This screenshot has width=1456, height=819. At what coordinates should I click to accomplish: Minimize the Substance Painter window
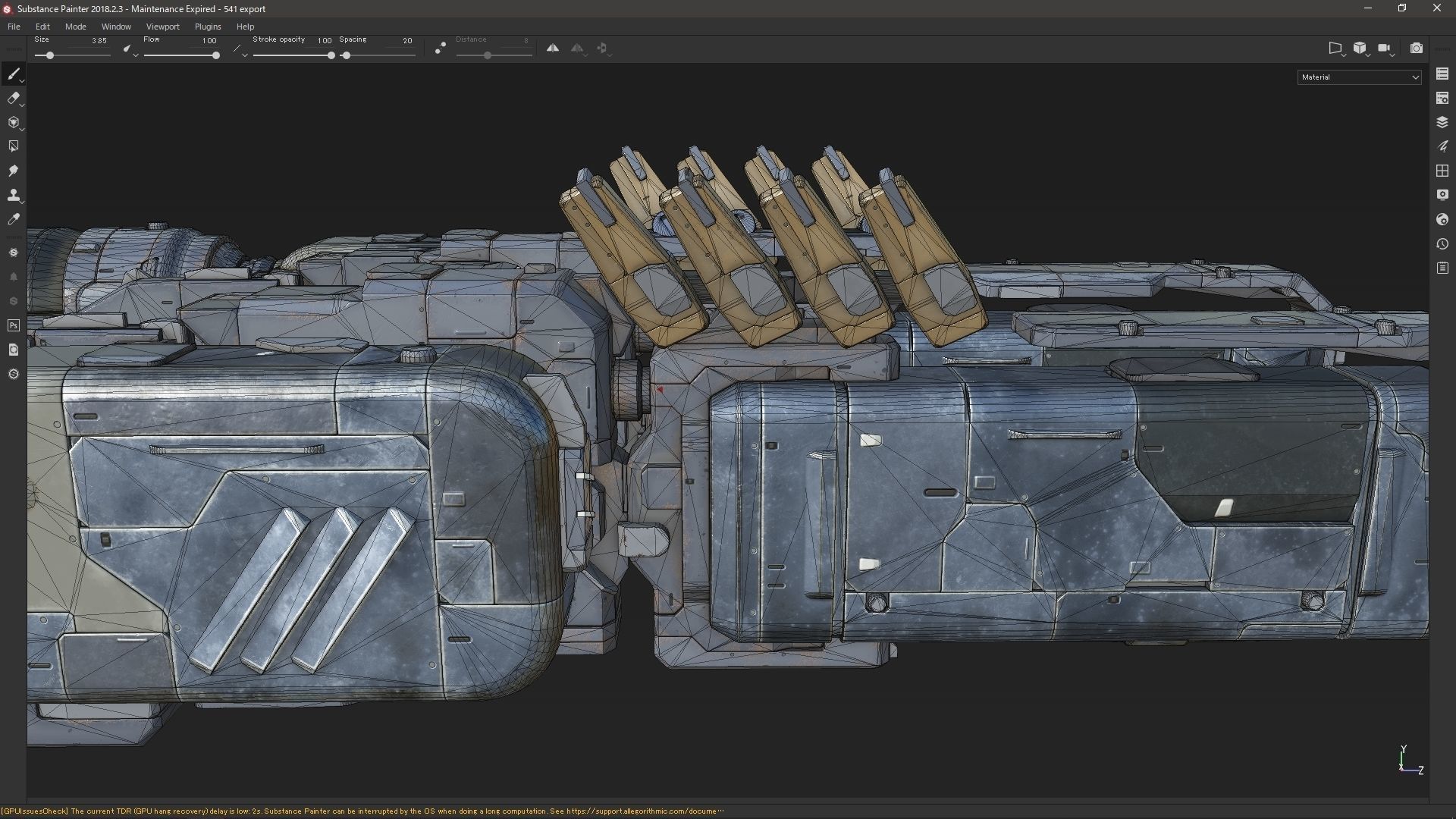tap(1368, 8)
